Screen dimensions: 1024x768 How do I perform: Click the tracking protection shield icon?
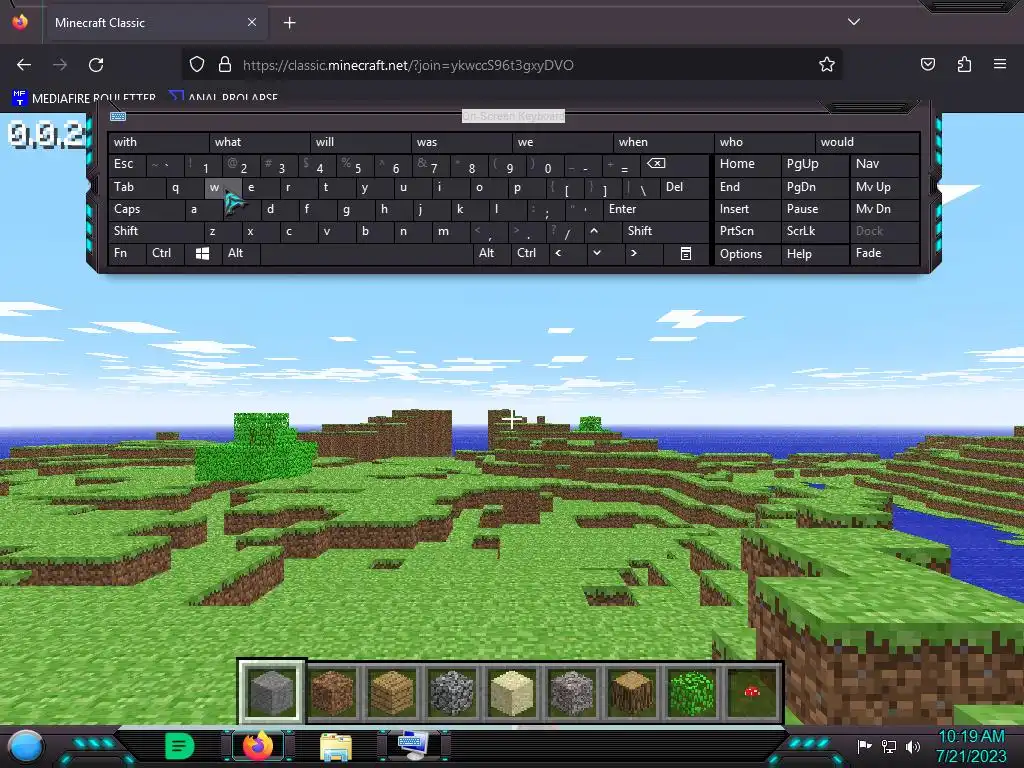(x=197, y=65)
